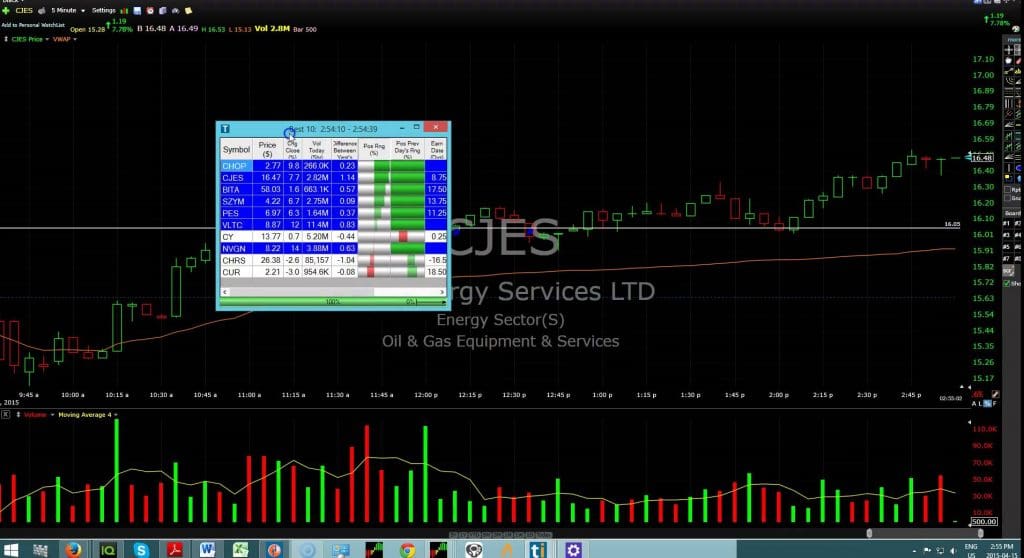Open Google Chrome from the taskbar

[408, 550]
